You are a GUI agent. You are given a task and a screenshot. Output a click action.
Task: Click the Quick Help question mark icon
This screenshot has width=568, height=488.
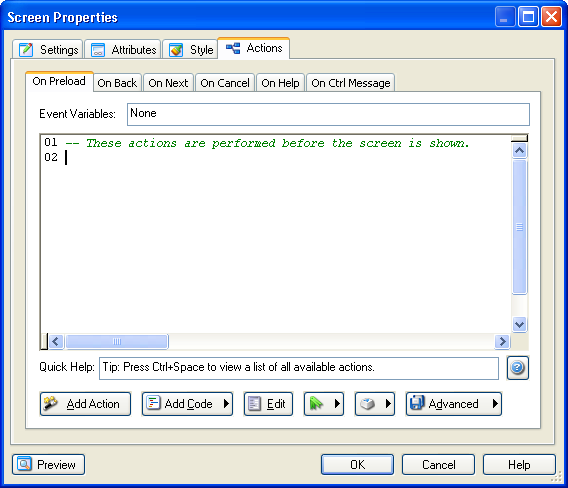point(517,368)
